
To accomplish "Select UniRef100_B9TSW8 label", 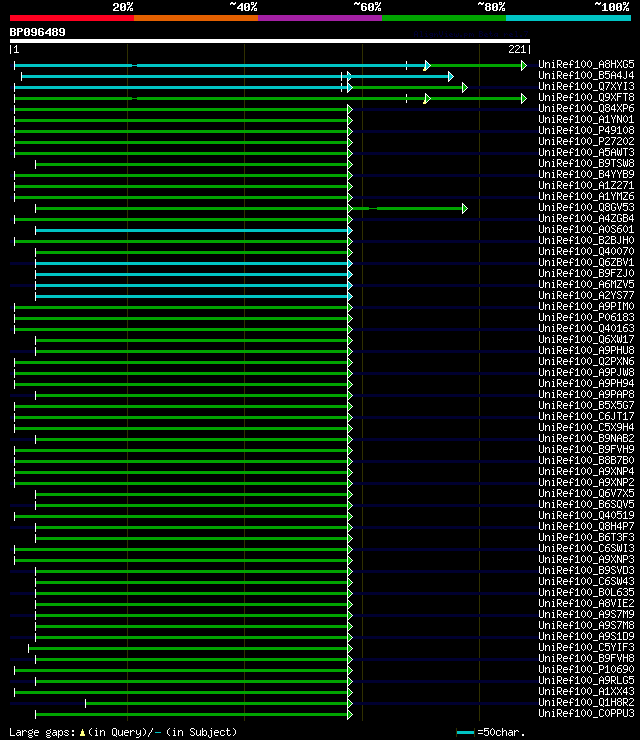I will click(x=586, y=163).
